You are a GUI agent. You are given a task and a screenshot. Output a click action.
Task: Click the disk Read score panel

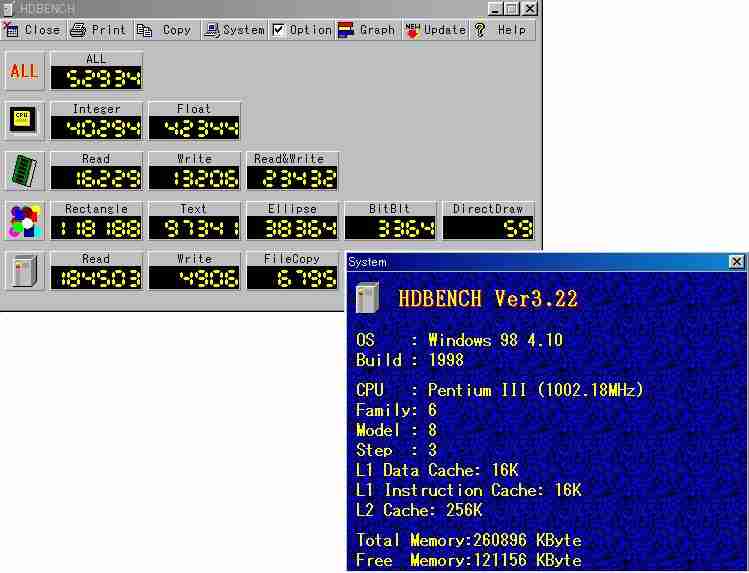point(96,271)
